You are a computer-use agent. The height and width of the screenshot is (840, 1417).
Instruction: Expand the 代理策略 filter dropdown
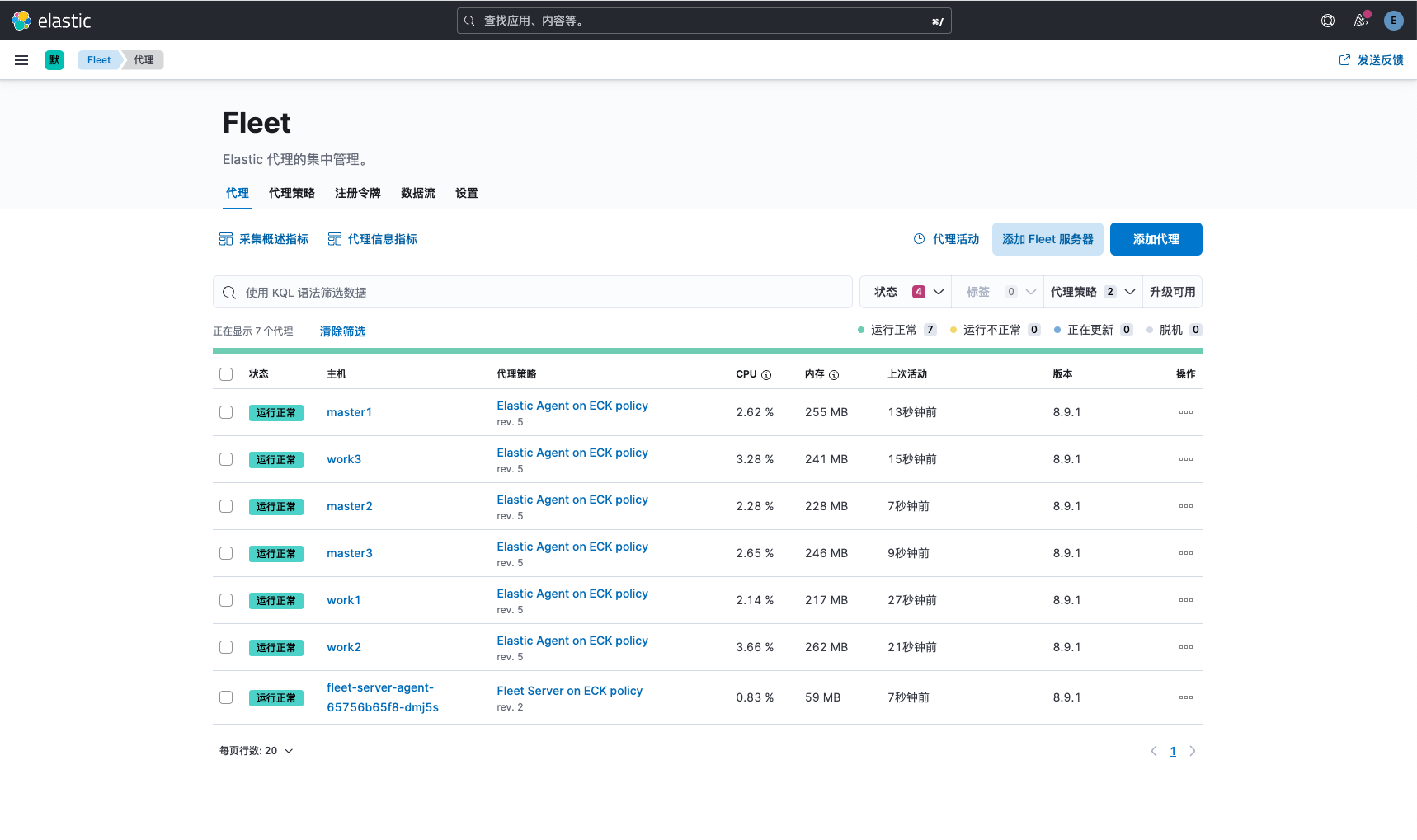(x=1093, y=292)
